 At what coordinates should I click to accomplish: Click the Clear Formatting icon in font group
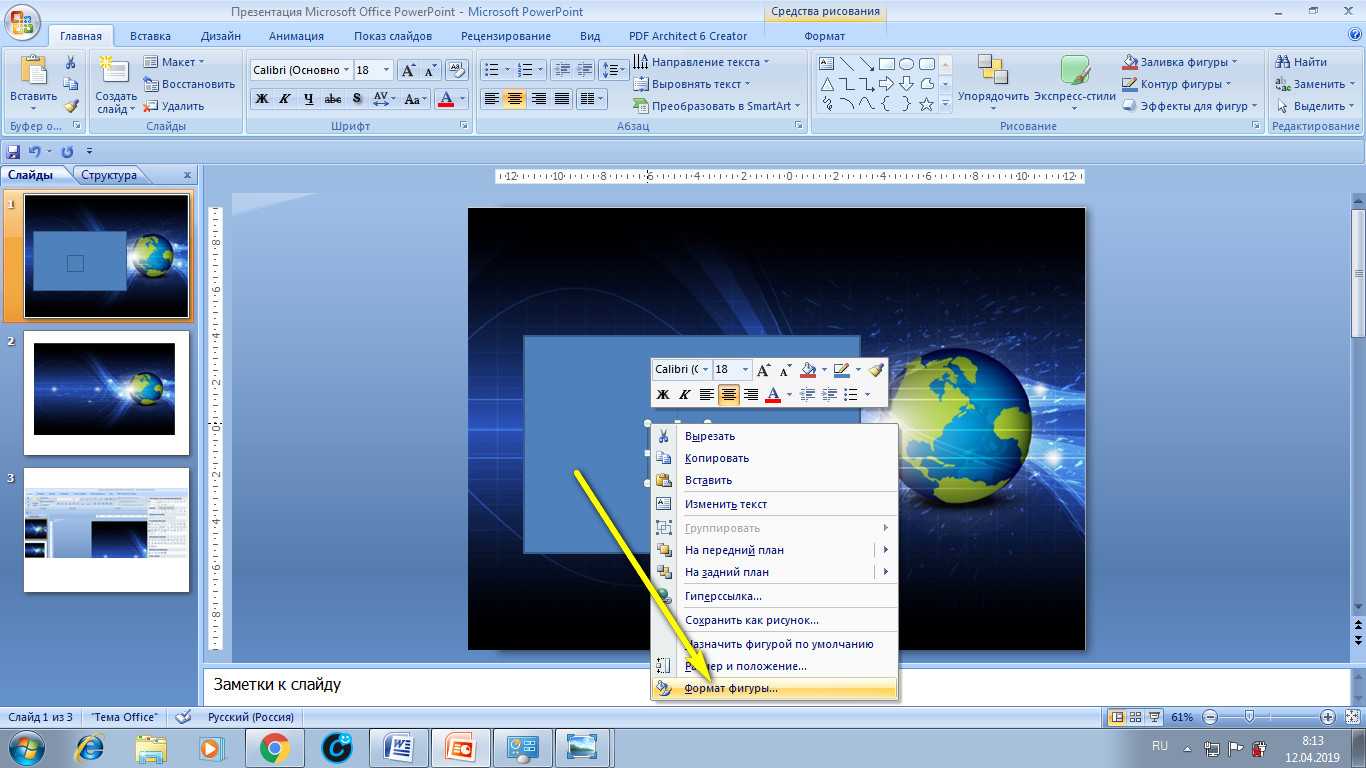[x=458, y=70]
